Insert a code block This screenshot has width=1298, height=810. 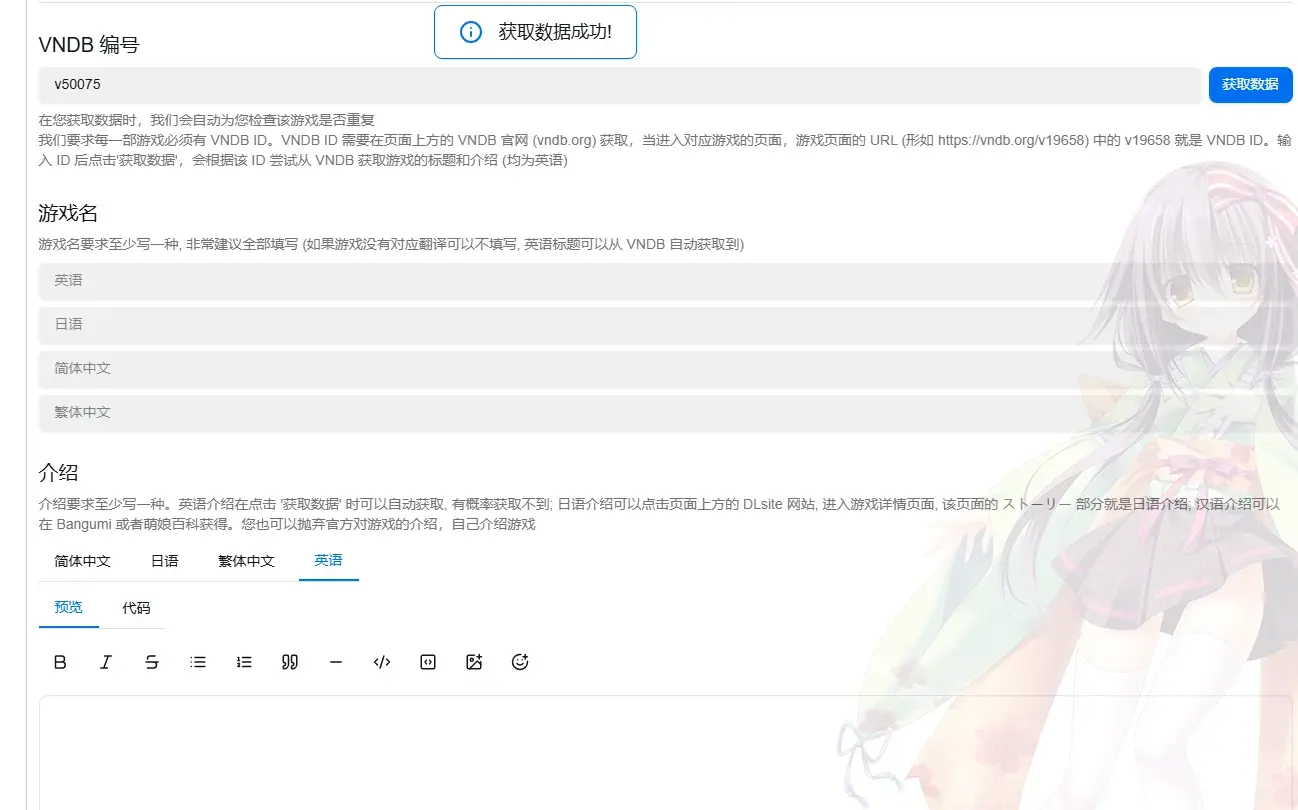428,662
